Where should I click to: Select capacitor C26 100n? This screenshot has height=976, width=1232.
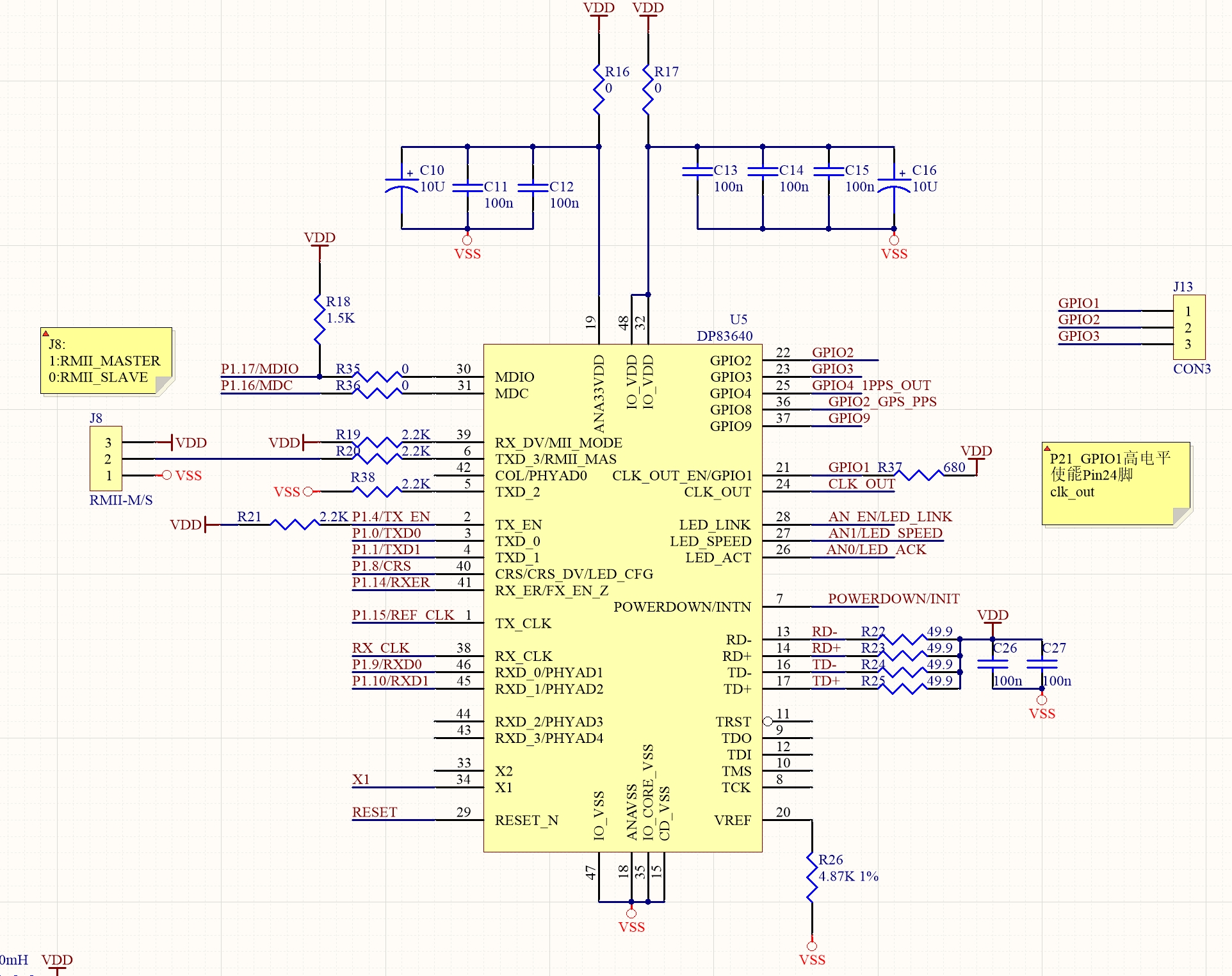pyautogui.click(x=993, y=664)
